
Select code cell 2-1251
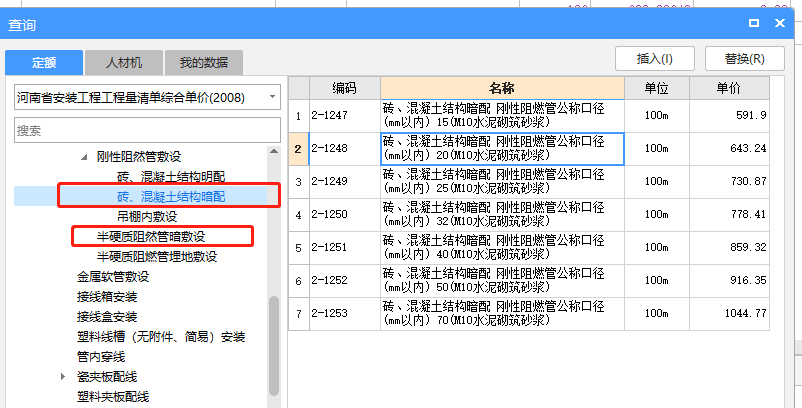pos(345,247)
